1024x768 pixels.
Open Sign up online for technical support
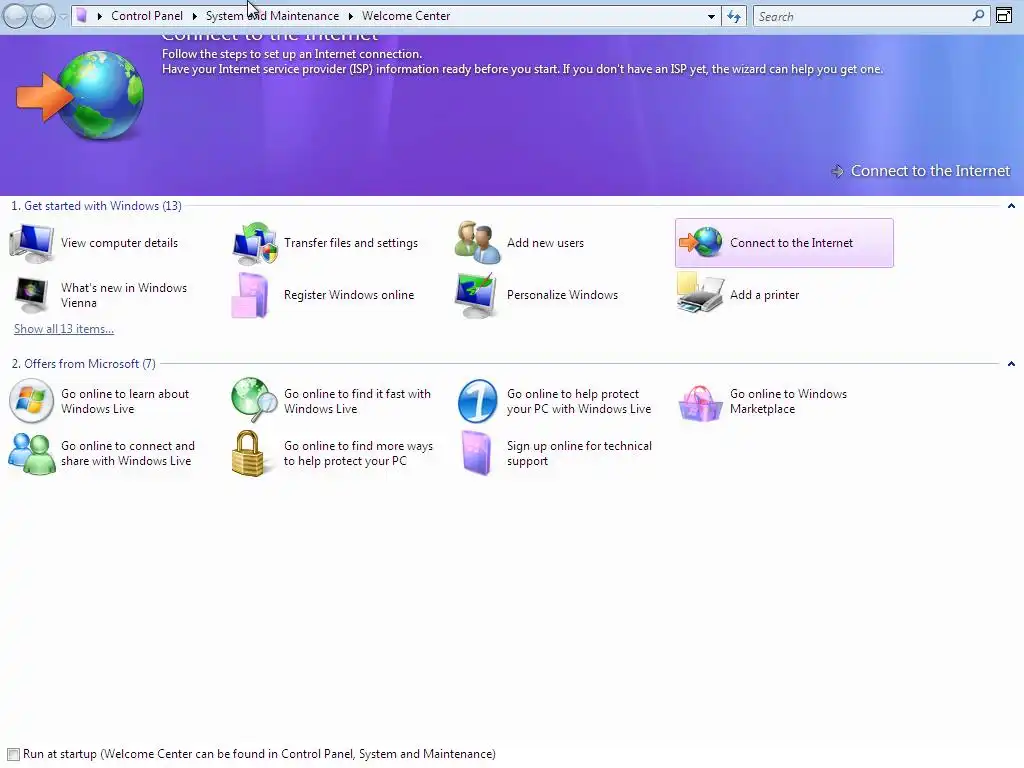click(579, 454)
